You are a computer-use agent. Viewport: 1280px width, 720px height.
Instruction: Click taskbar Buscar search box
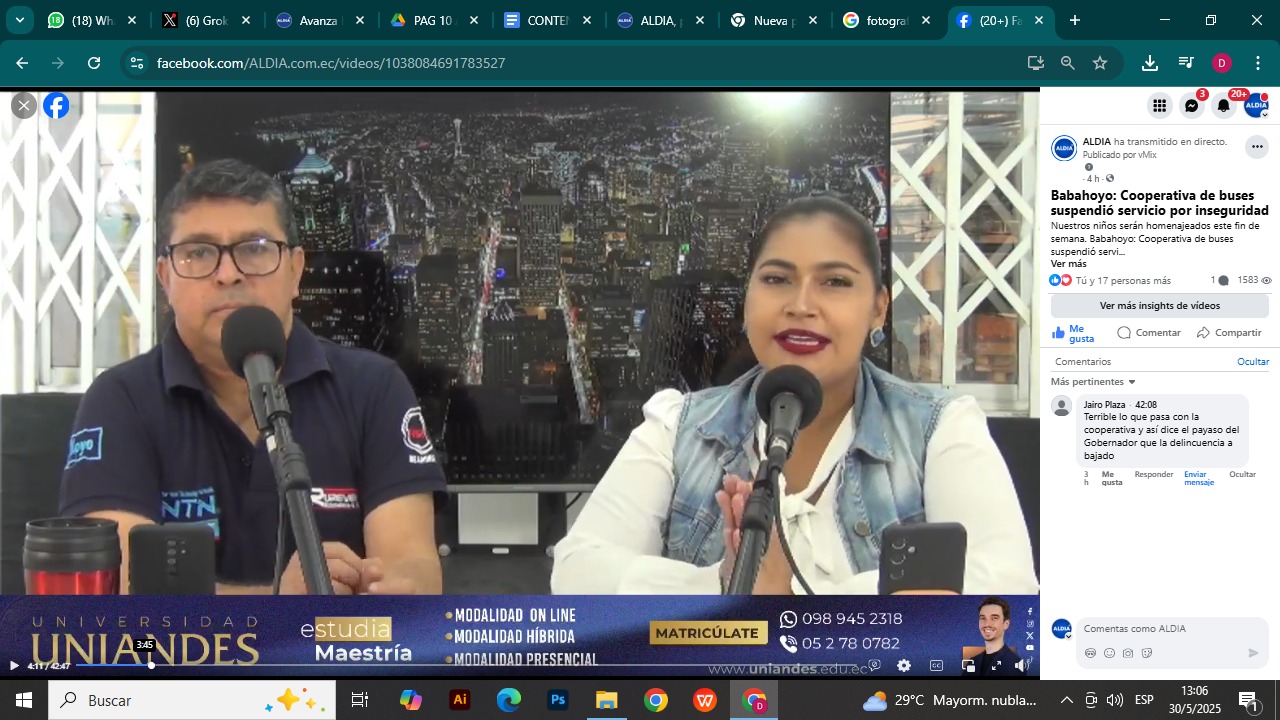[x=192, y=700]
